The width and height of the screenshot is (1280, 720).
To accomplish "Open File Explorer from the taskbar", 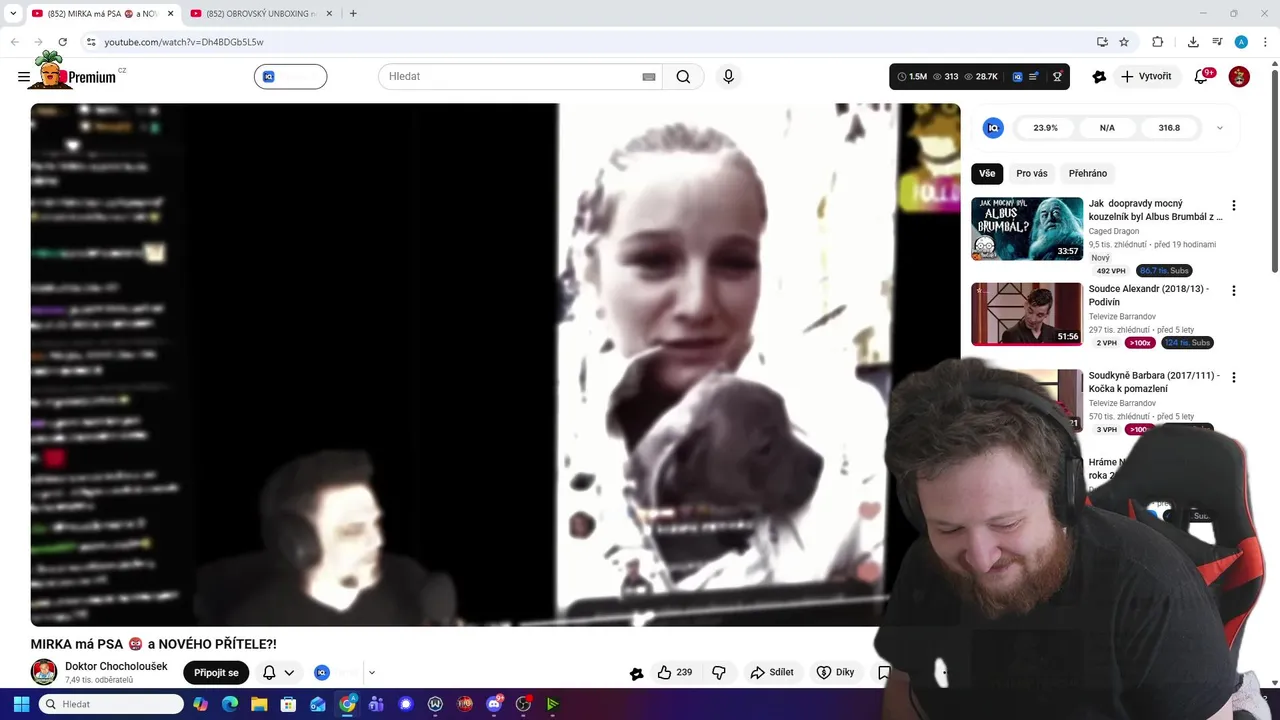I will click(x=259, y=704).
